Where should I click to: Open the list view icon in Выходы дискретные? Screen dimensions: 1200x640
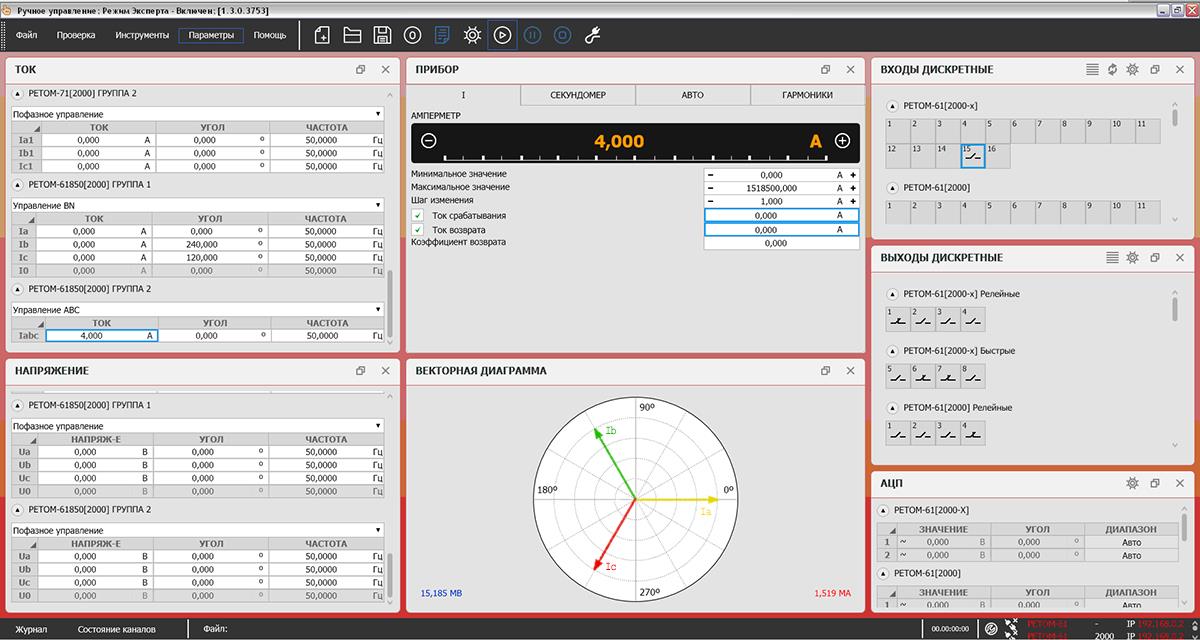pyautogui.click(x=1112, y=258)
